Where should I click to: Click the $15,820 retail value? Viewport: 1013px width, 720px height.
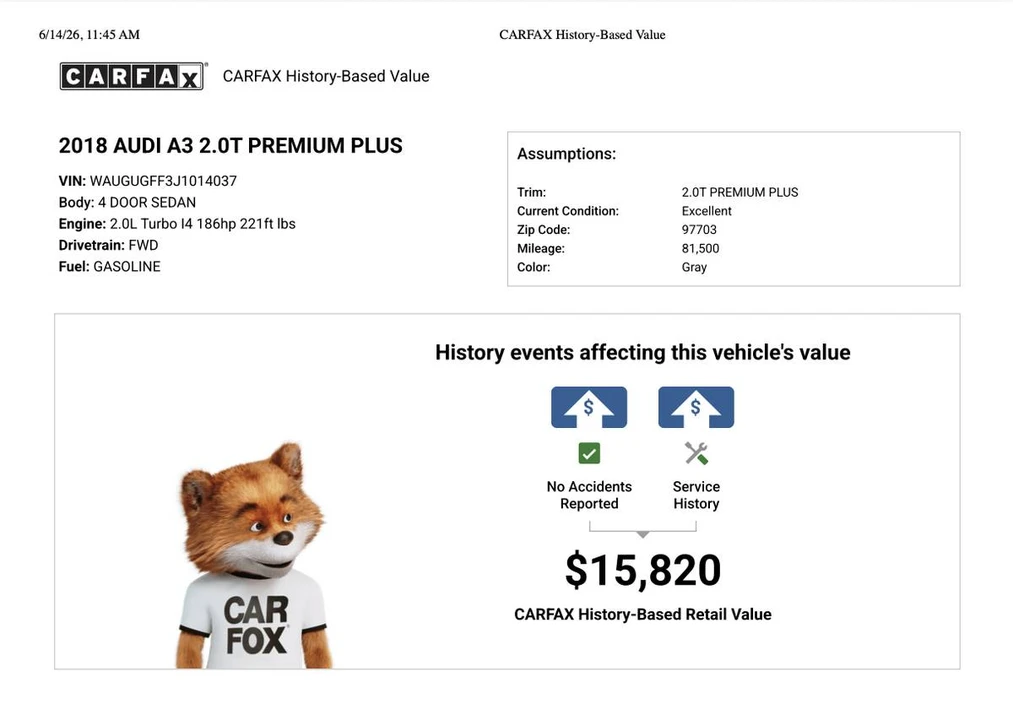click(x=643, y=570)
